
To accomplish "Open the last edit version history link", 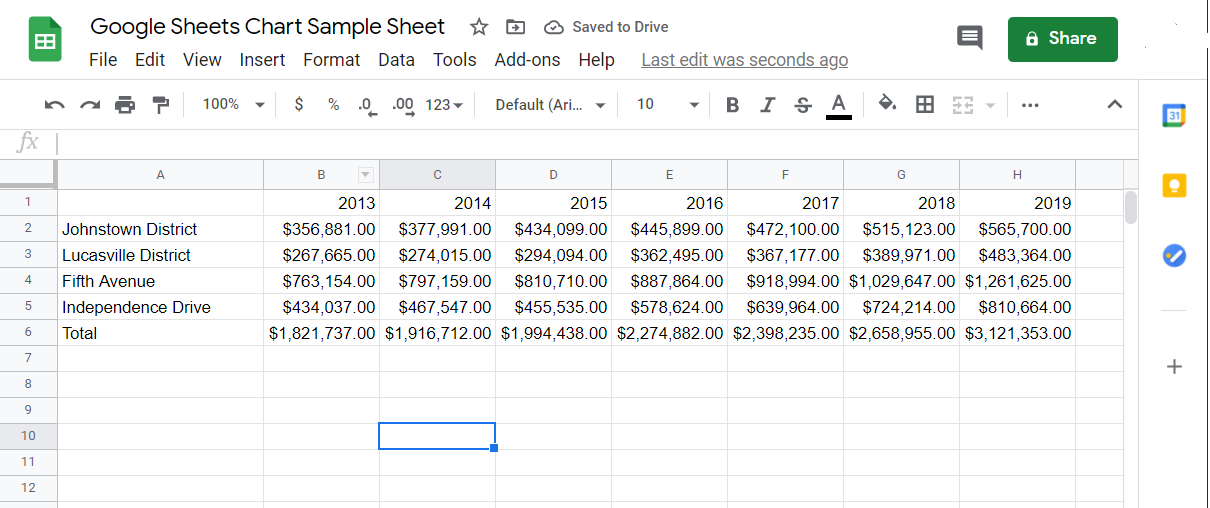I will 744,60.
